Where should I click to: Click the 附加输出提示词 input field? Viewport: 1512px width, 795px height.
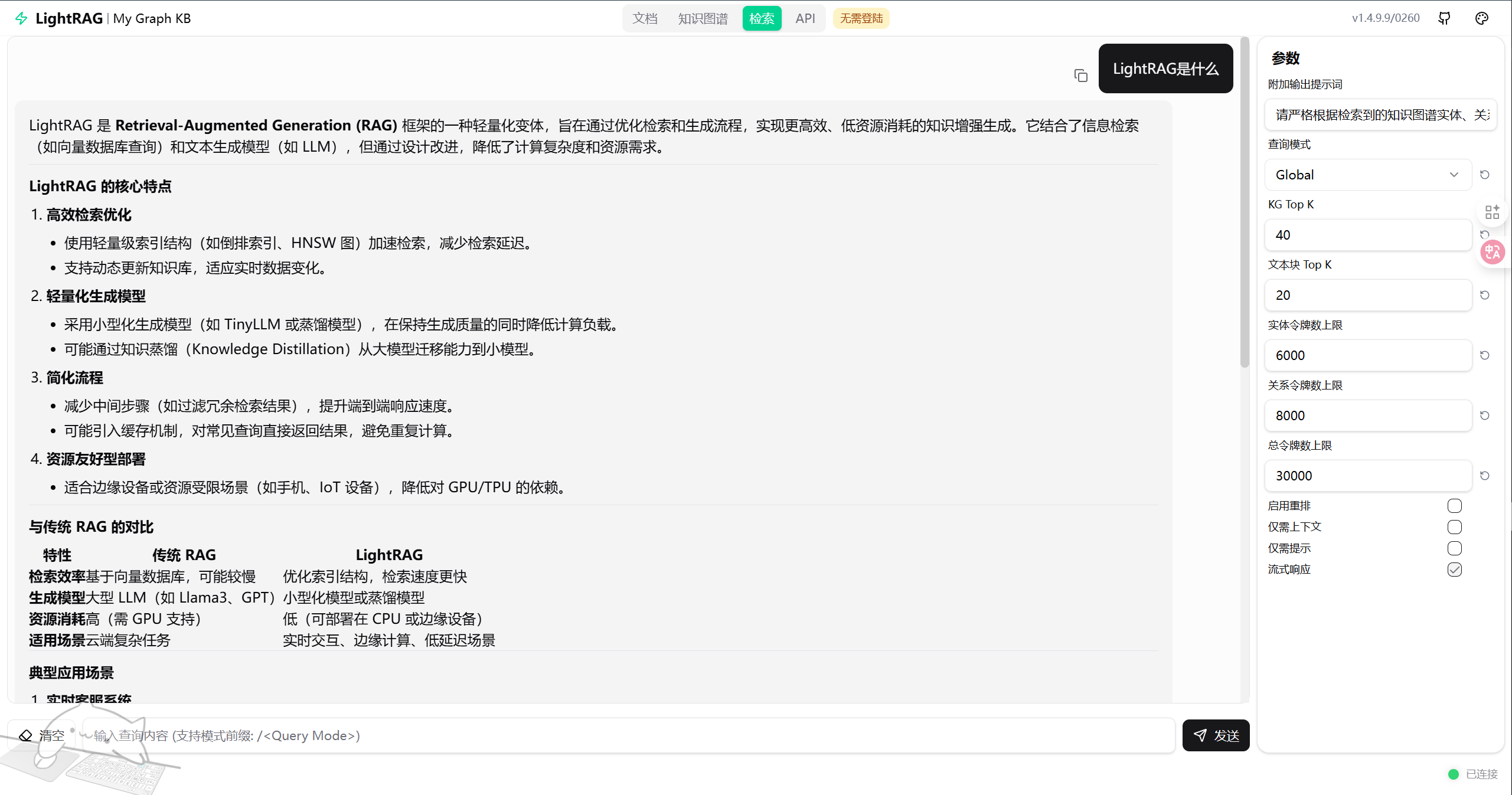click(1380, 114)
